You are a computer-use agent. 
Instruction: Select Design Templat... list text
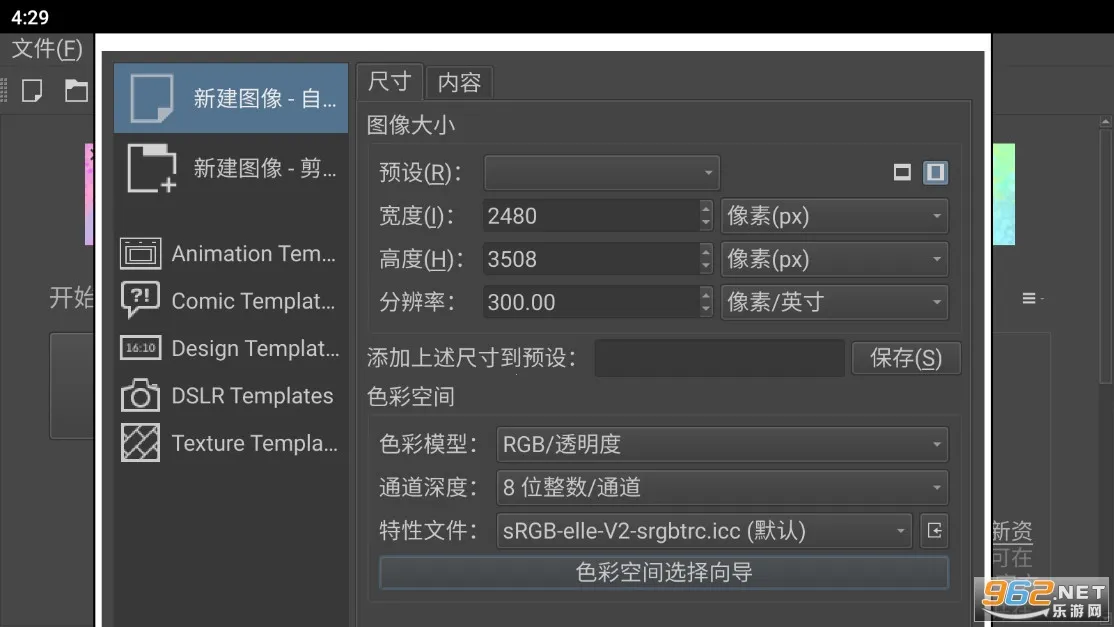(255, 349)
